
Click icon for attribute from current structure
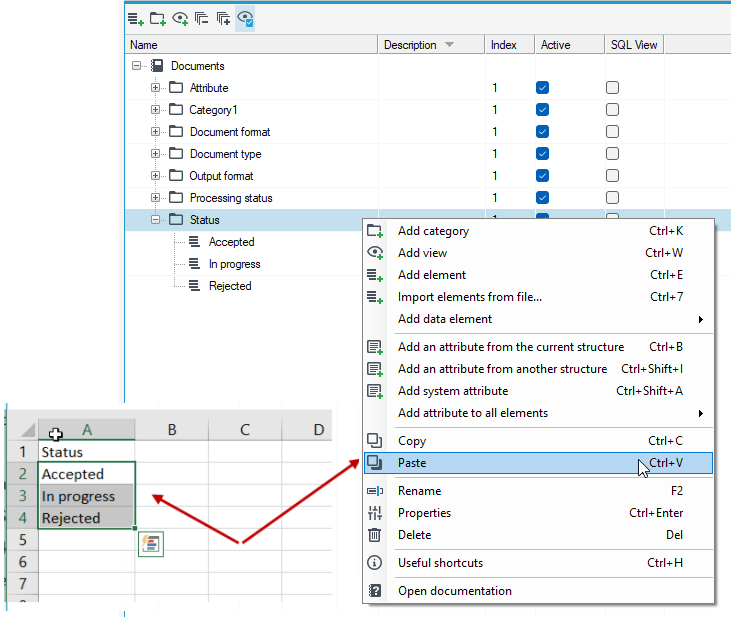coord(375,347)
